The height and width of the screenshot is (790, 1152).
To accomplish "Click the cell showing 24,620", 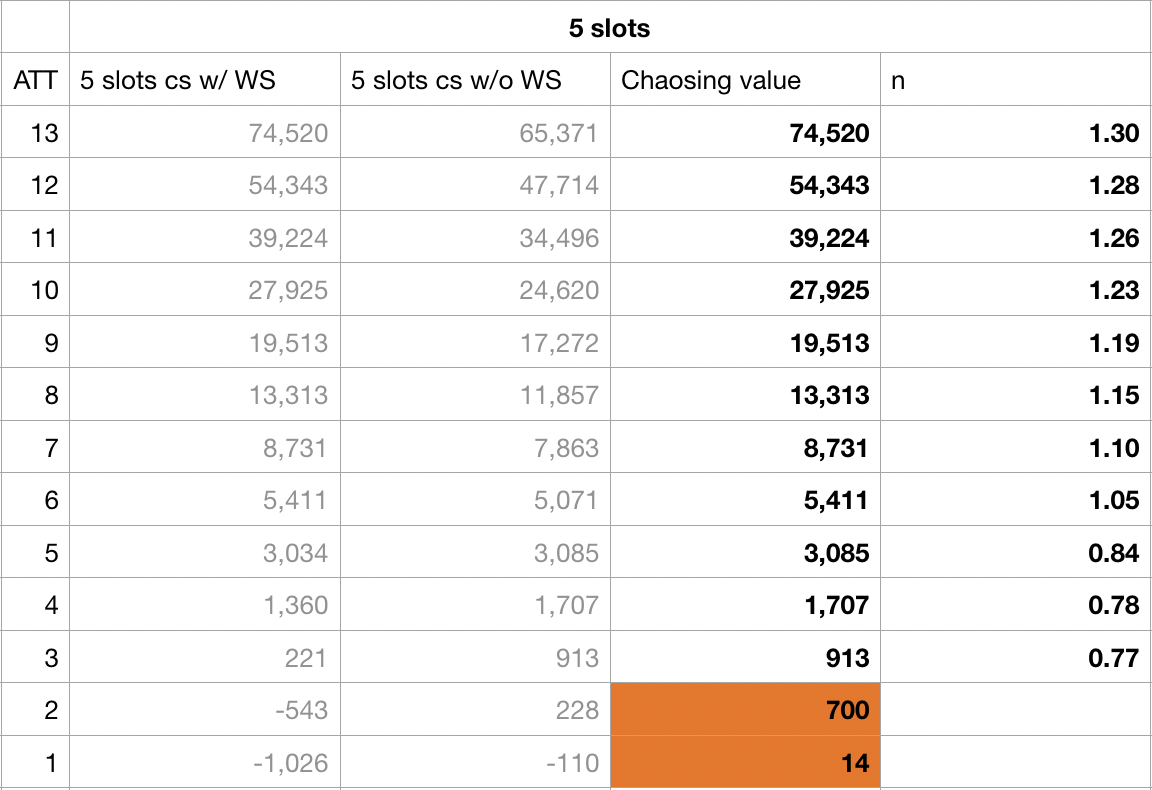I will pyautogui.click(x=475, y=290).
